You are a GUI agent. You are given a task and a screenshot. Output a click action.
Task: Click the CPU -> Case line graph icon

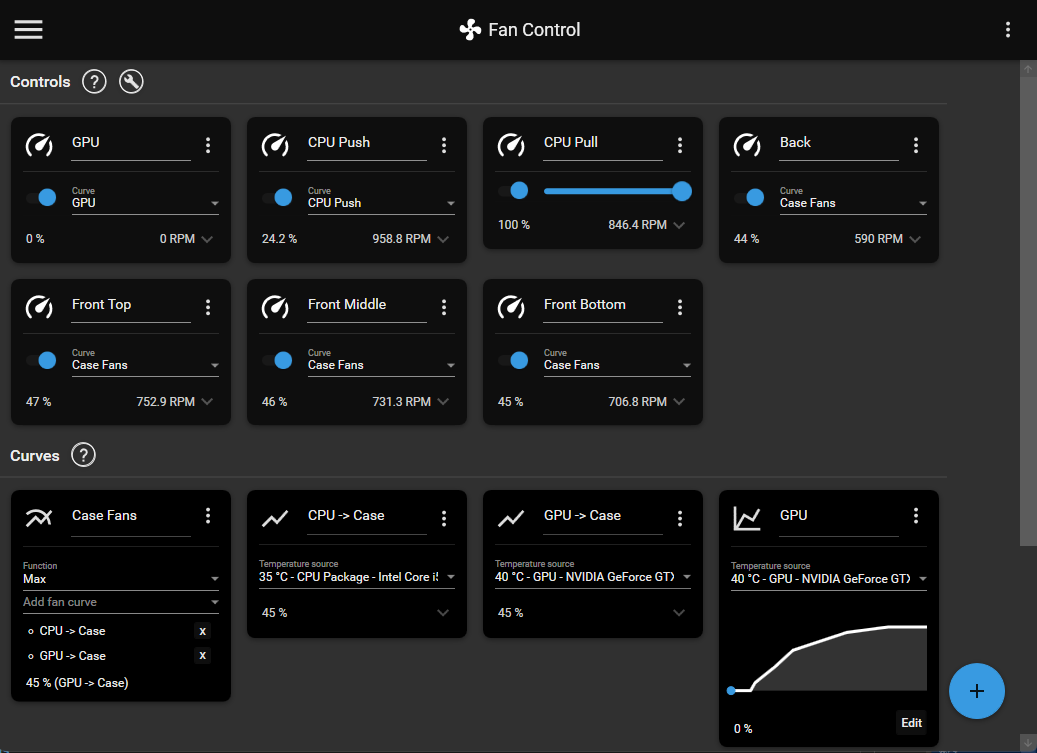[275, 519]
